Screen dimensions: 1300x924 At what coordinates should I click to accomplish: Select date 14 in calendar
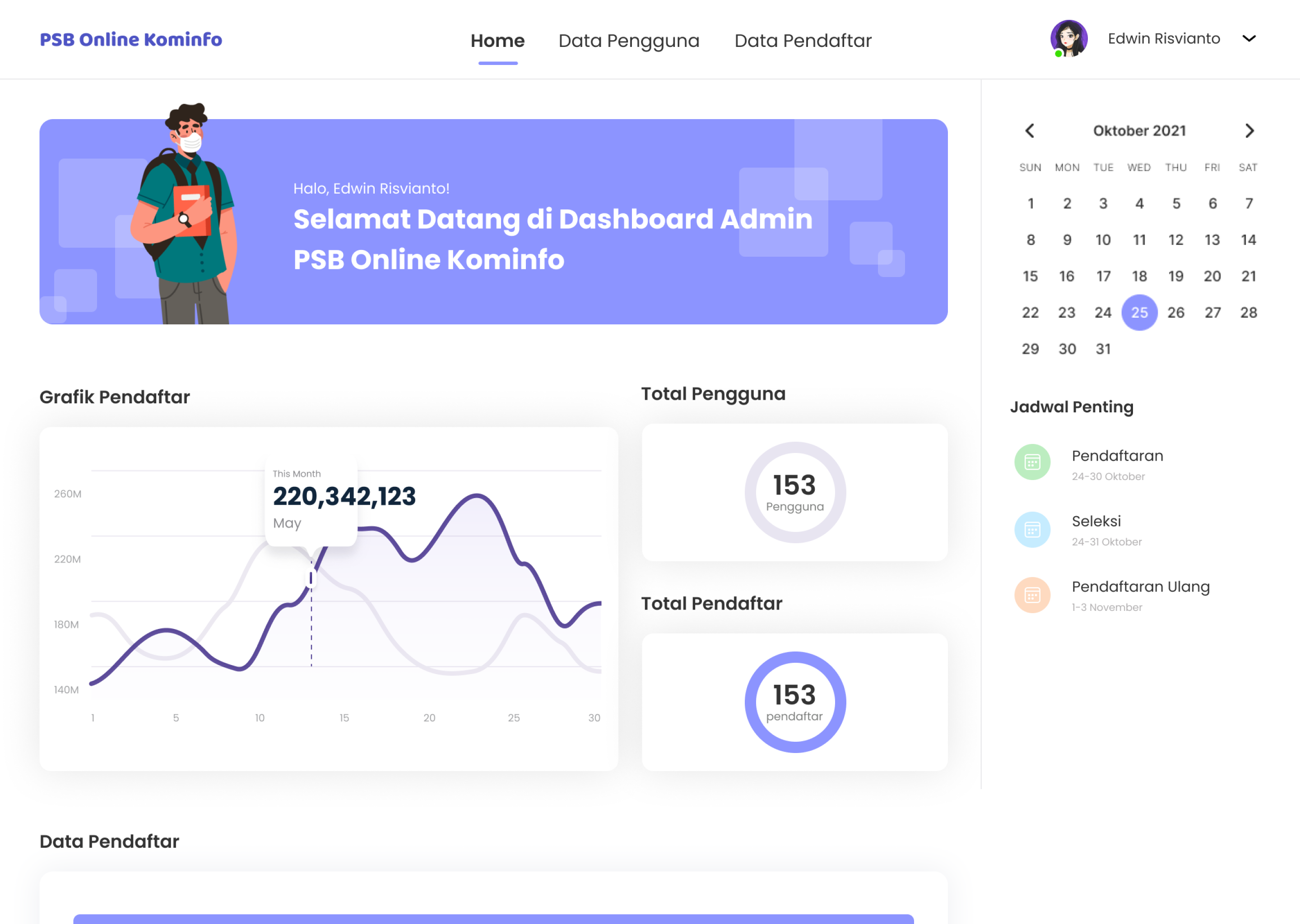pyautogui.click(x=1248, y=240)
